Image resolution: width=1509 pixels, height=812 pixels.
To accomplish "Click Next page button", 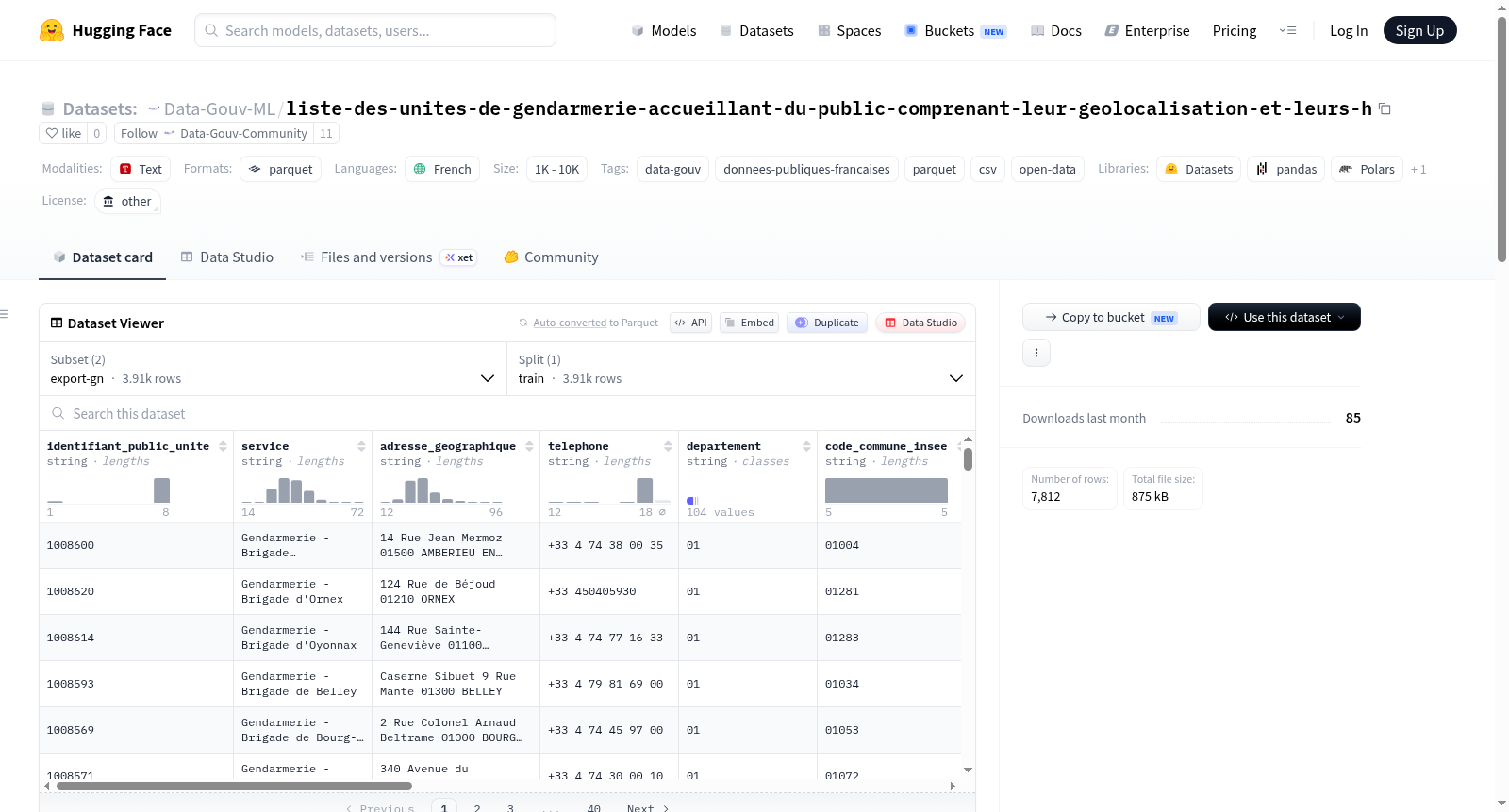I will click(648, 807).
